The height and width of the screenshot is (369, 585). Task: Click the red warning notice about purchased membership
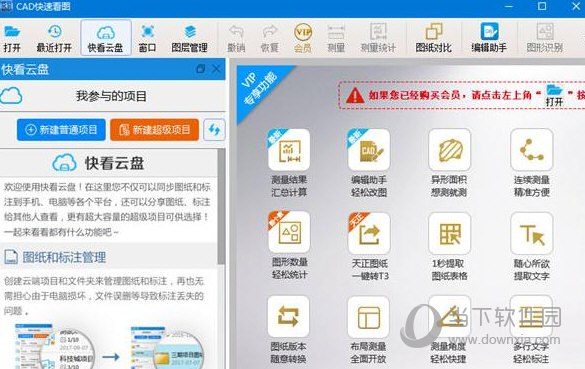[462, 96]
